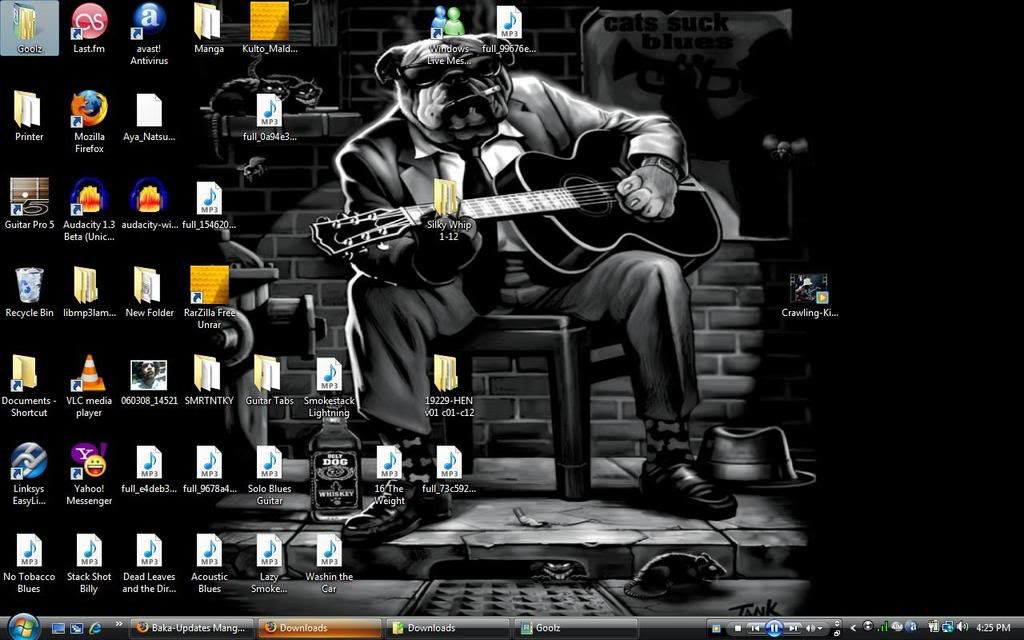The image size is (1024, 640).
Task: Click Switch between windows in Quick Launch
Action: (x=76, y=628)
